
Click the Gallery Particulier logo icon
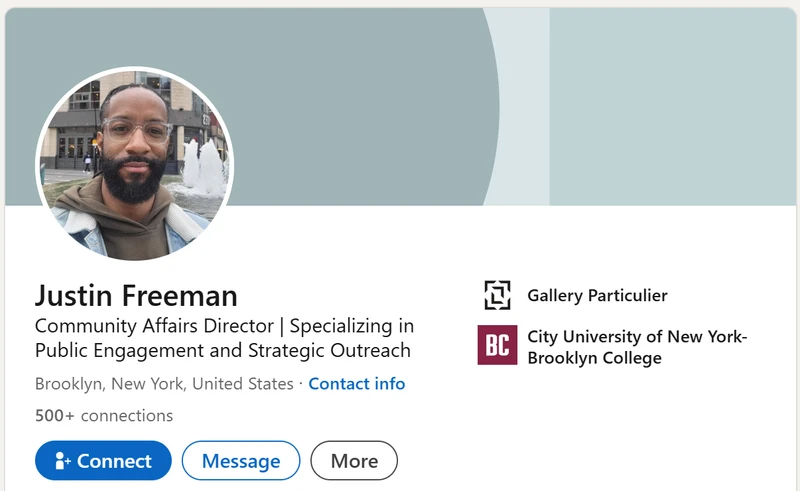click(x=497, y=295)
